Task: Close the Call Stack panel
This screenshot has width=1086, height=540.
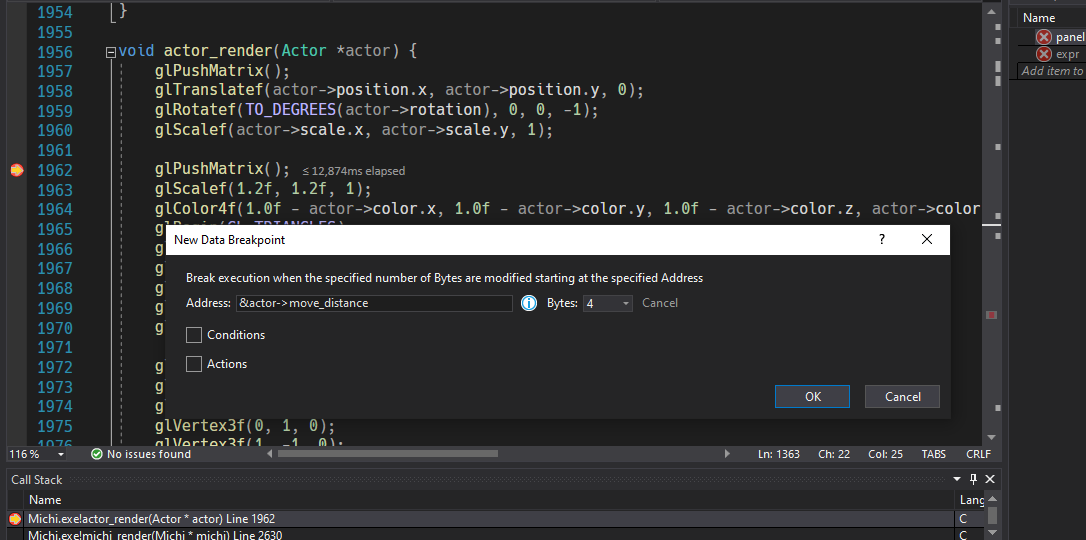Action: click(990, 479)
